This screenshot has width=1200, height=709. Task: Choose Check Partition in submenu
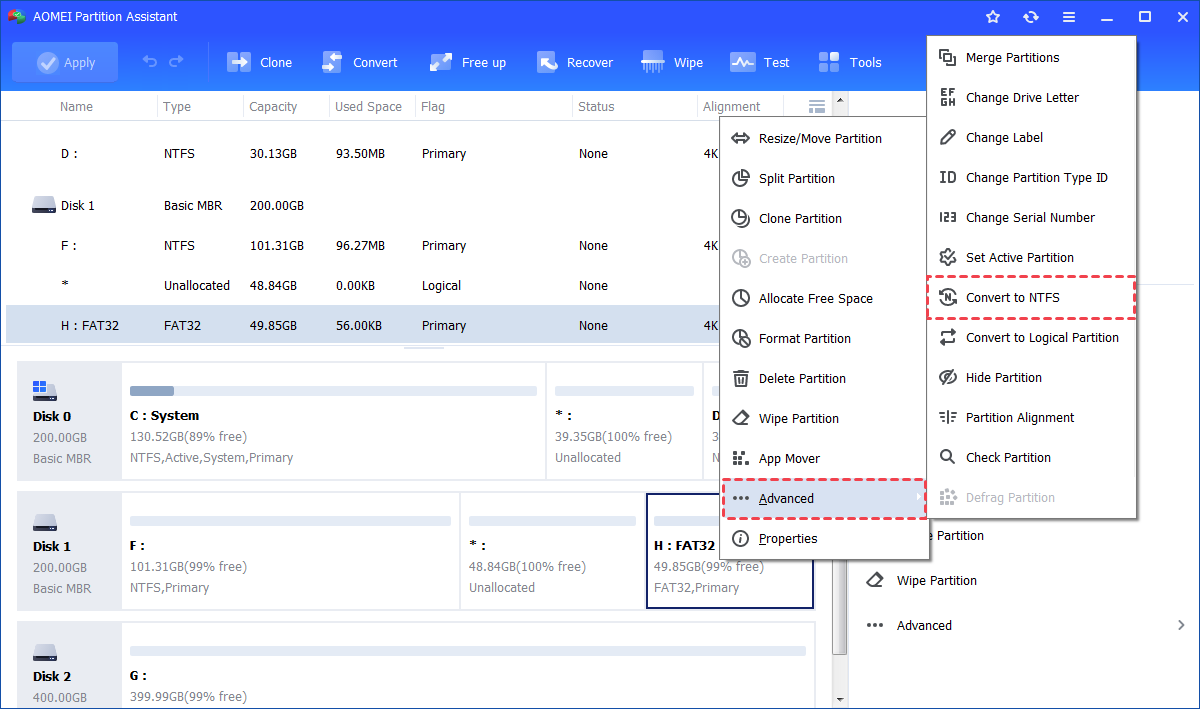[x=1031, y=457]
